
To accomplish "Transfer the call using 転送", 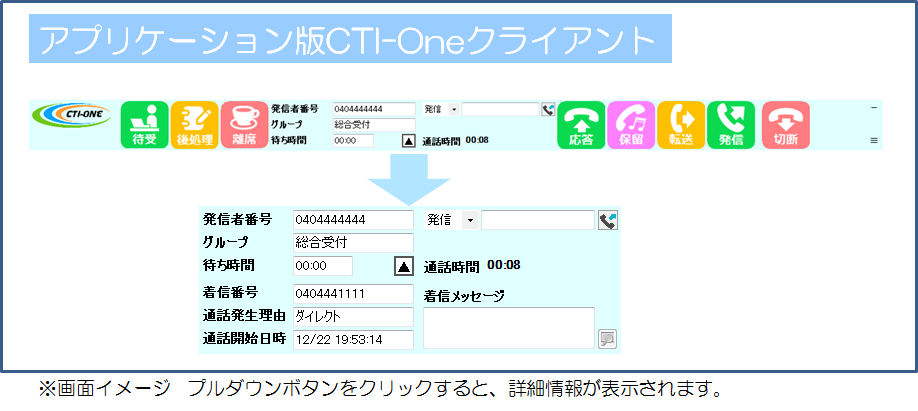I will [x=681, y=125].
